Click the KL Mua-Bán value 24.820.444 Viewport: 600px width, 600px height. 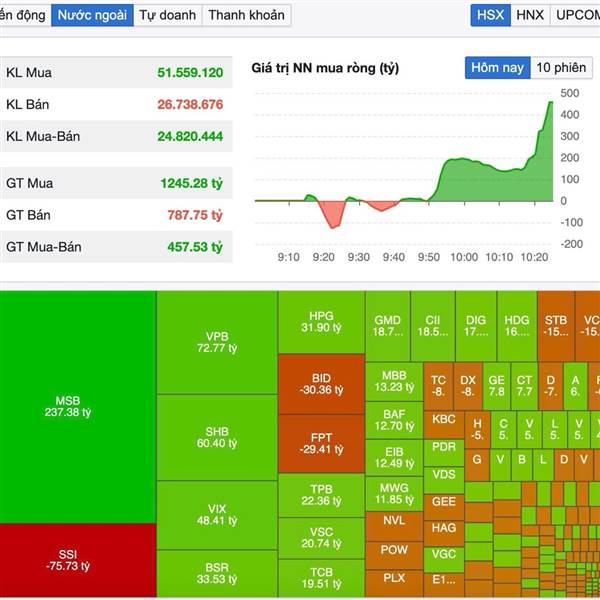[x=190, y=136]
